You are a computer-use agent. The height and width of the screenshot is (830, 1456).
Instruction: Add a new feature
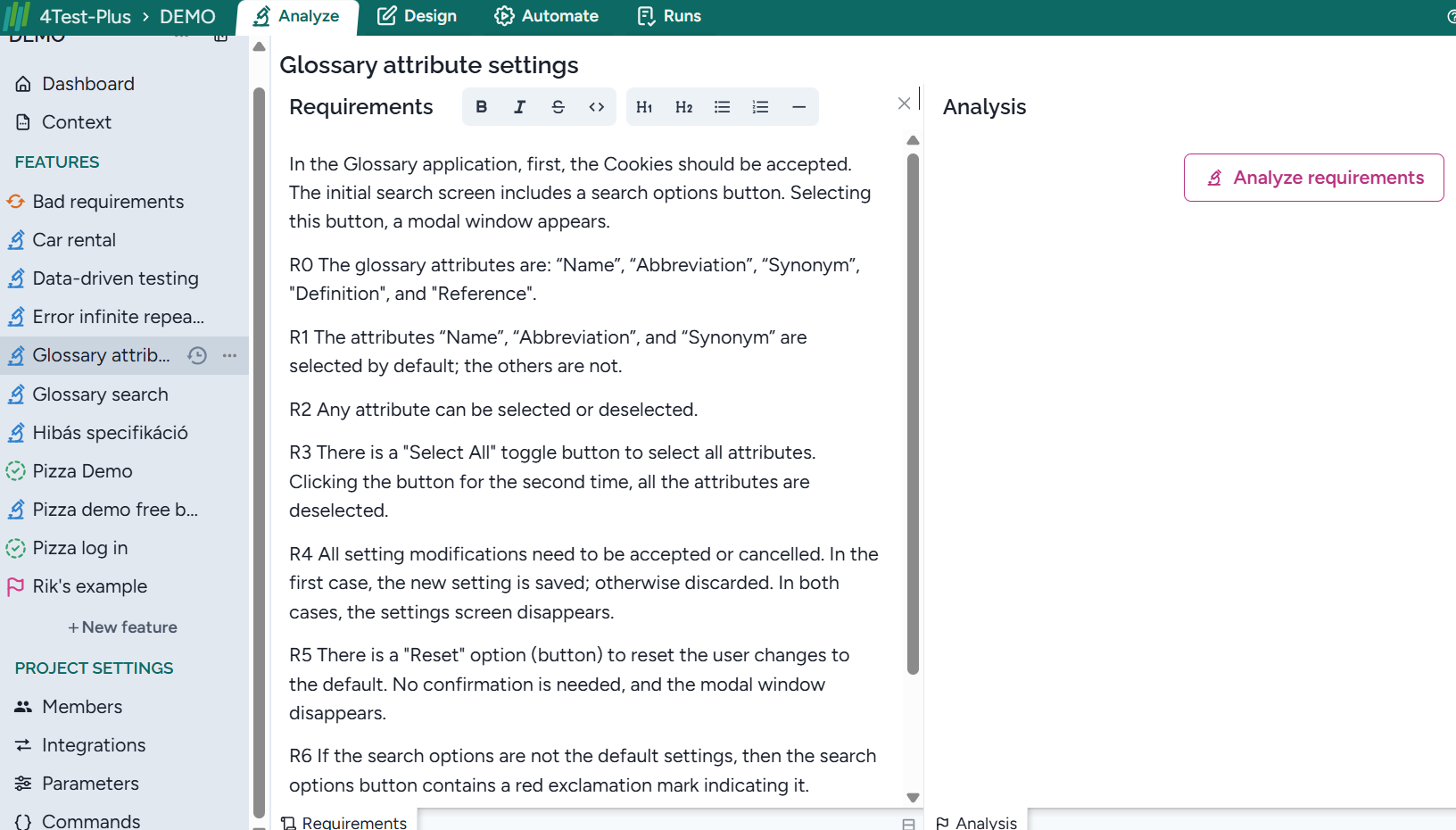point(123,627)
